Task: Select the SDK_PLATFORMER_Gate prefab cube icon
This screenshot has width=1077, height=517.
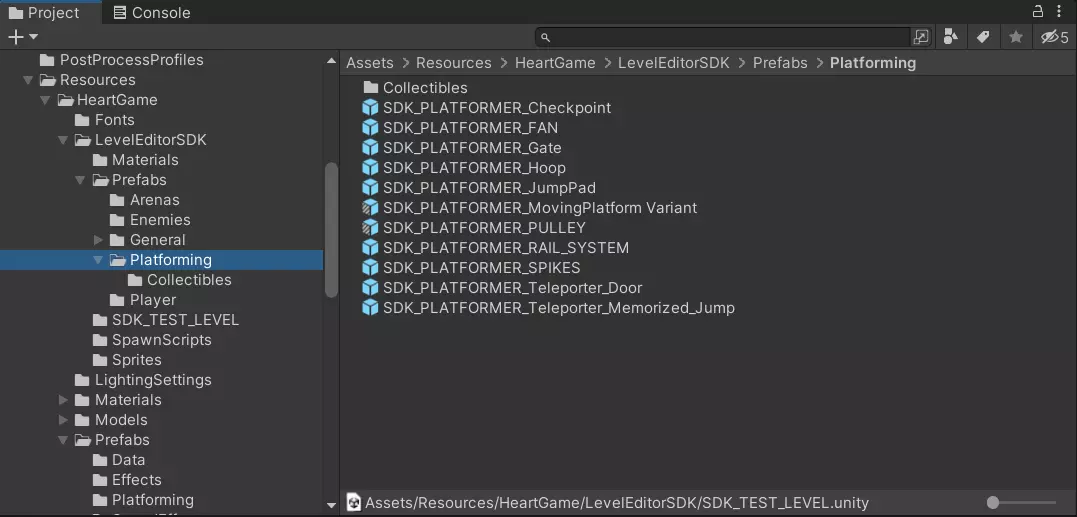Action: (x=370, y=148)
